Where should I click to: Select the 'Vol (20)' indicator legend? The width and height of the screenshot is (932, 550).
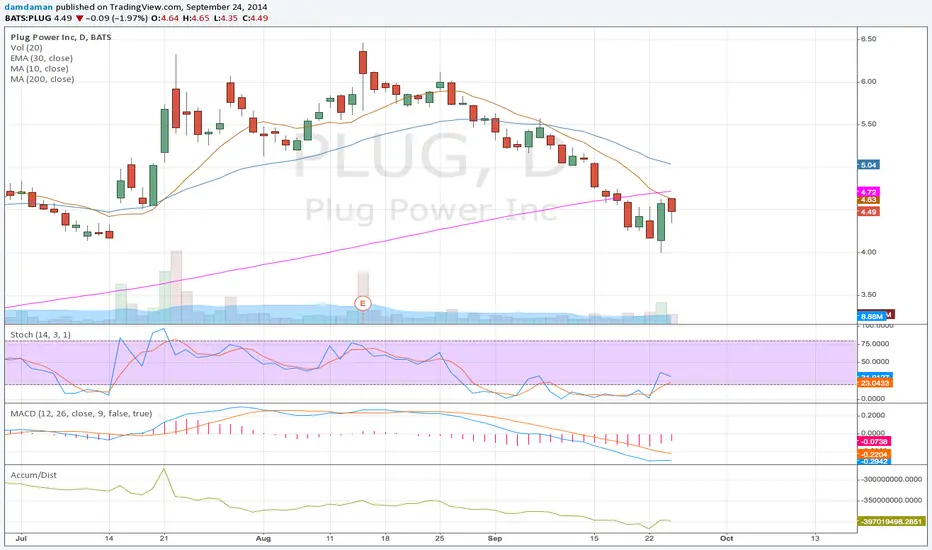click(x=26, y=48)
